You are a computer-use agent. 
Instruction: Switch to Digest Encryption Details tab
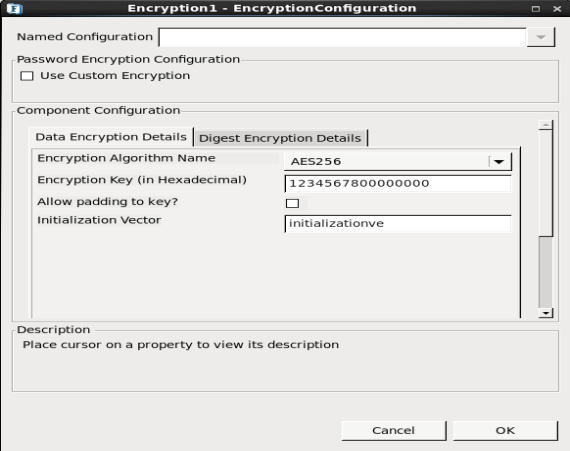(x=280, y=138)
